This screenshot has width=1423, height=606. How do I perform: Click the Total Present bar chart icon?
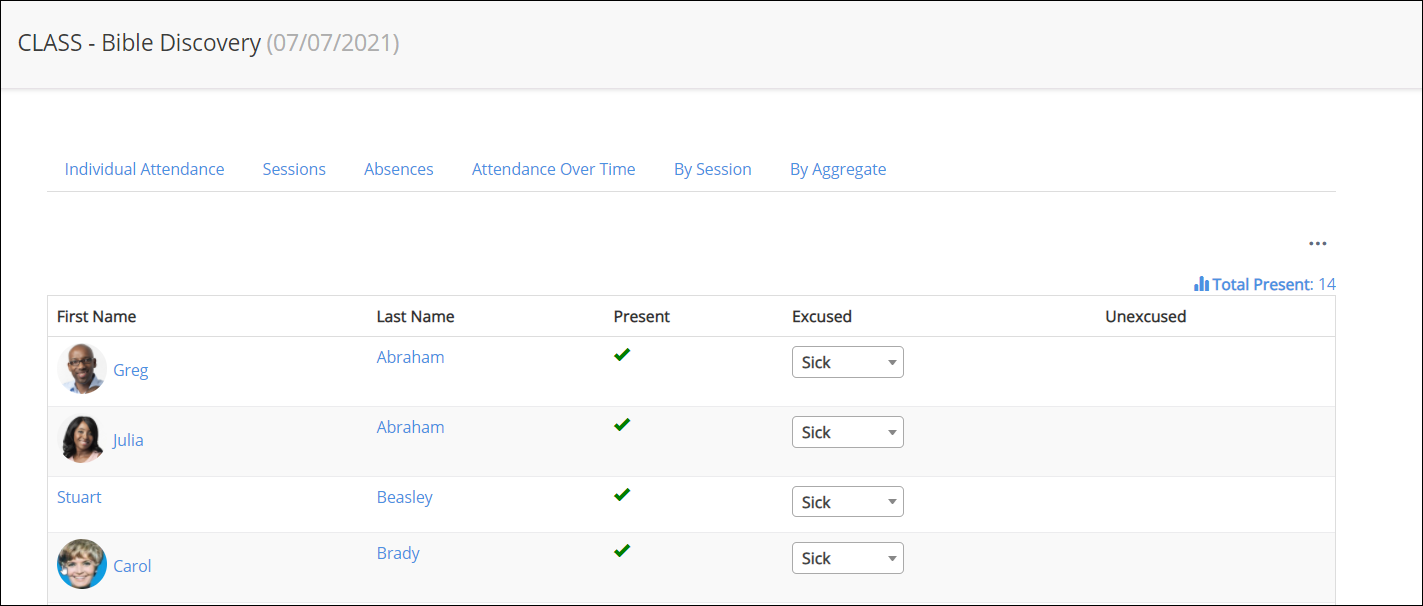pyautogui.click(x=1201, y=284)
